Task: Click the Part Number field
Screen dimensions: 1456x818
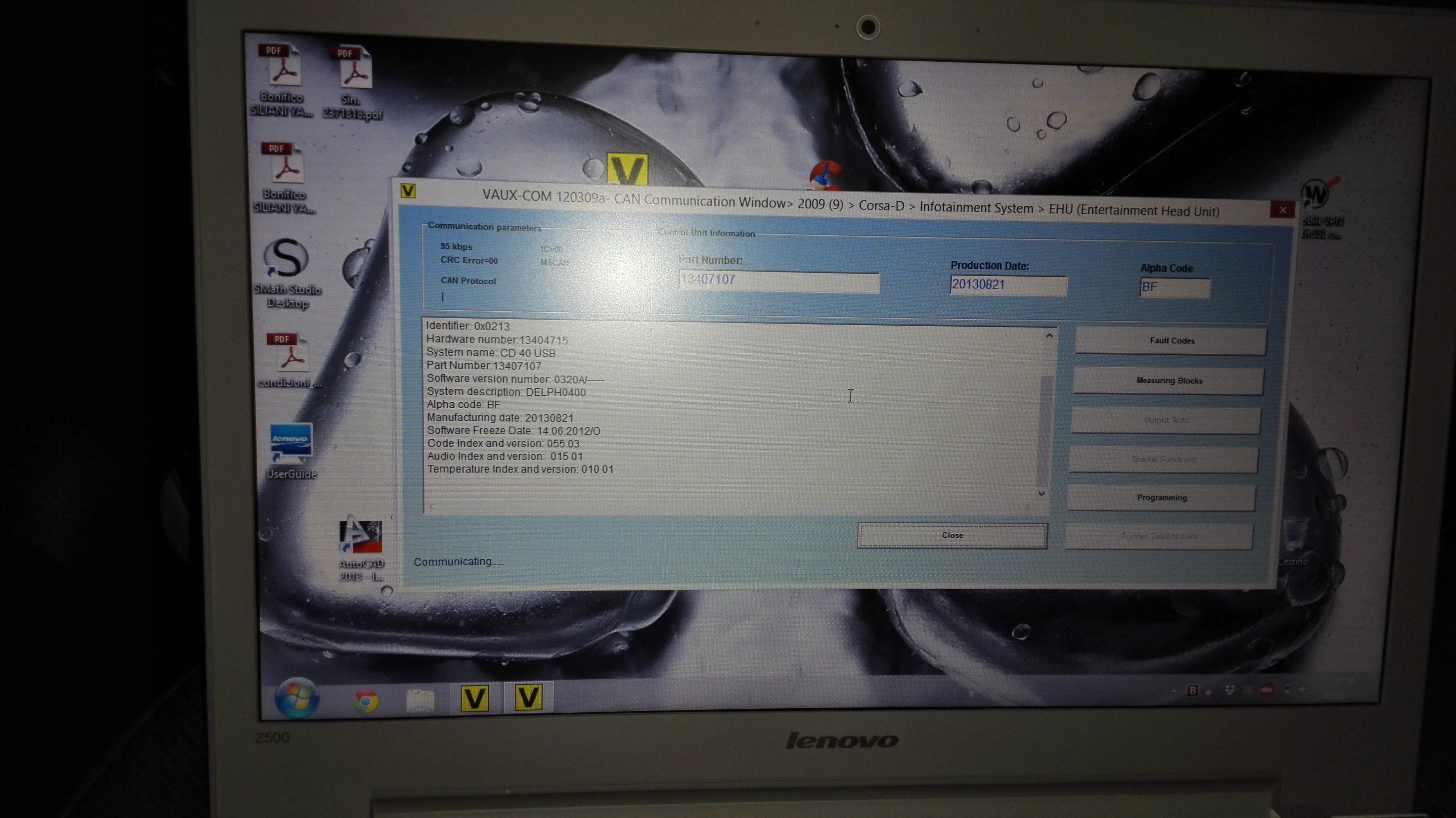Action: tap(778, 282)
